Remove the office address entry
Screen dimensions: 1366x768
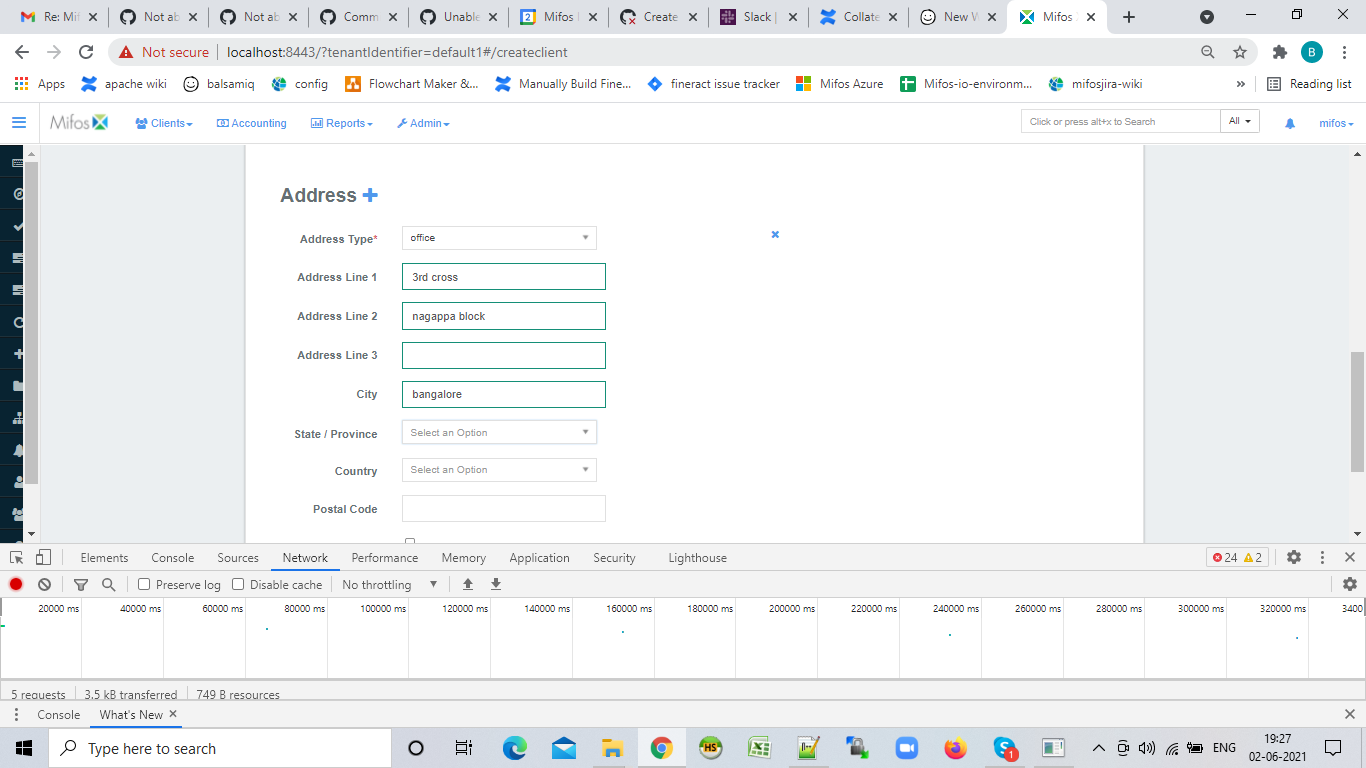(775, 234)
